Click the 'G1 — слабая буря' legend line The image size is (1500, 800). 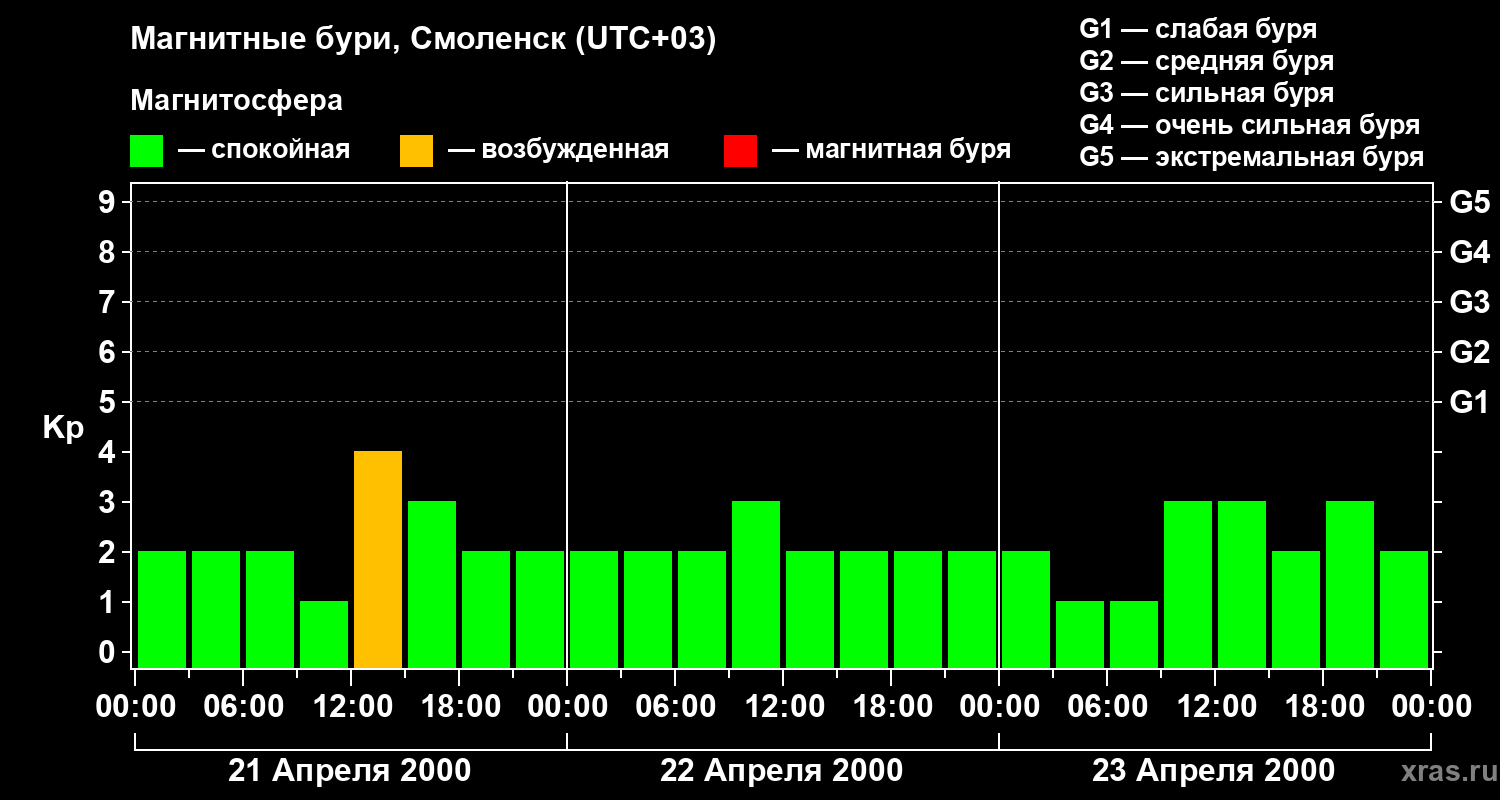[x=1198, y=29]
